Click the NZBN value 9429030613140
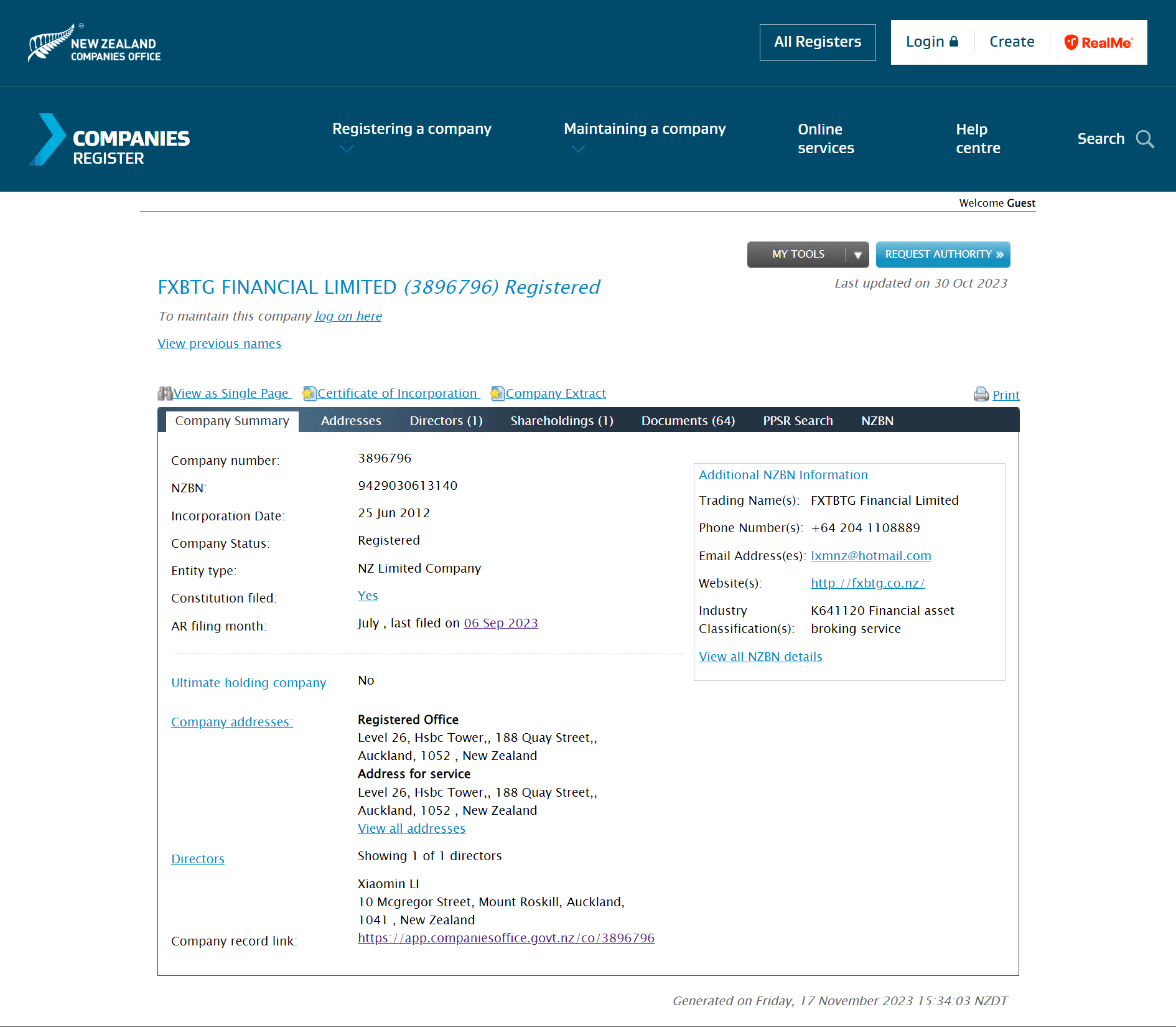Image resolution: width=1176 pixels, height=1027 pixels. [408, 485]
